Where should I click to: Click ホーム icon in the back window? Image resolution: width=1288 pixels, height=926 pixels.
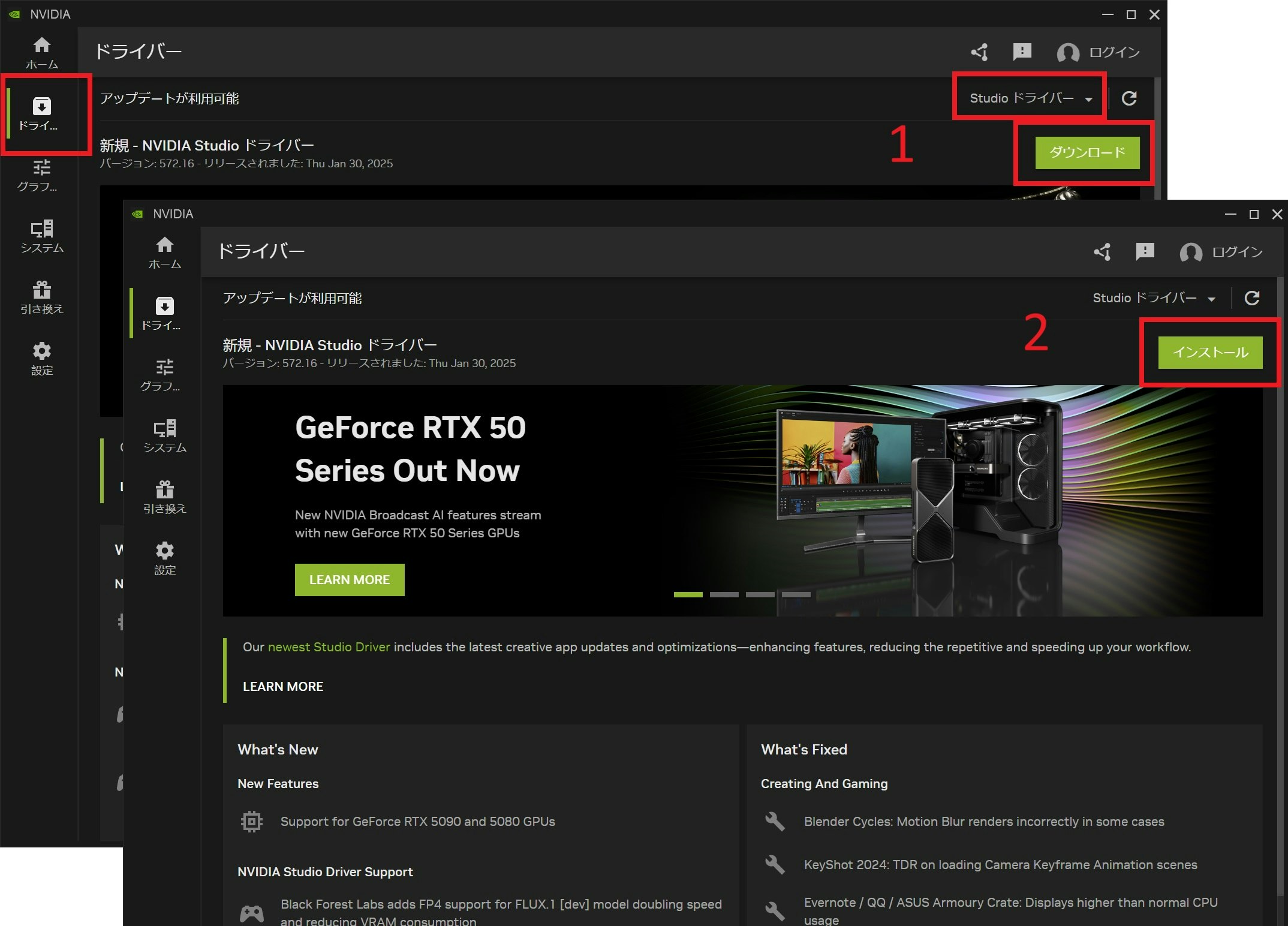[41, 53]
